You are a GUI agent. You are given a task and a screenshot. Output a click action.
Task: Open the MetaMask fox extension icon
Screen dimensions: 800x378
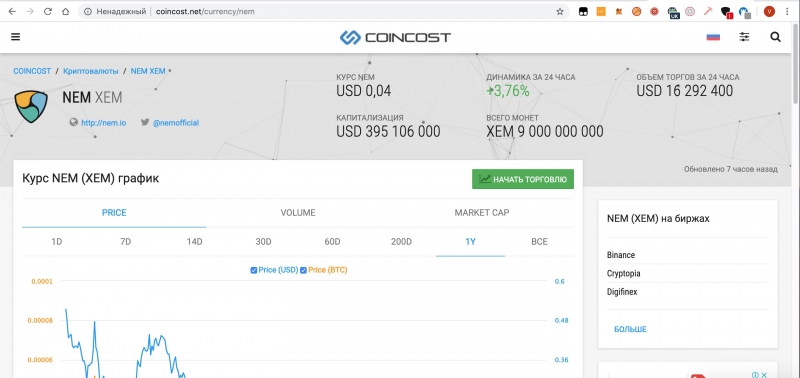pos(619,11)
